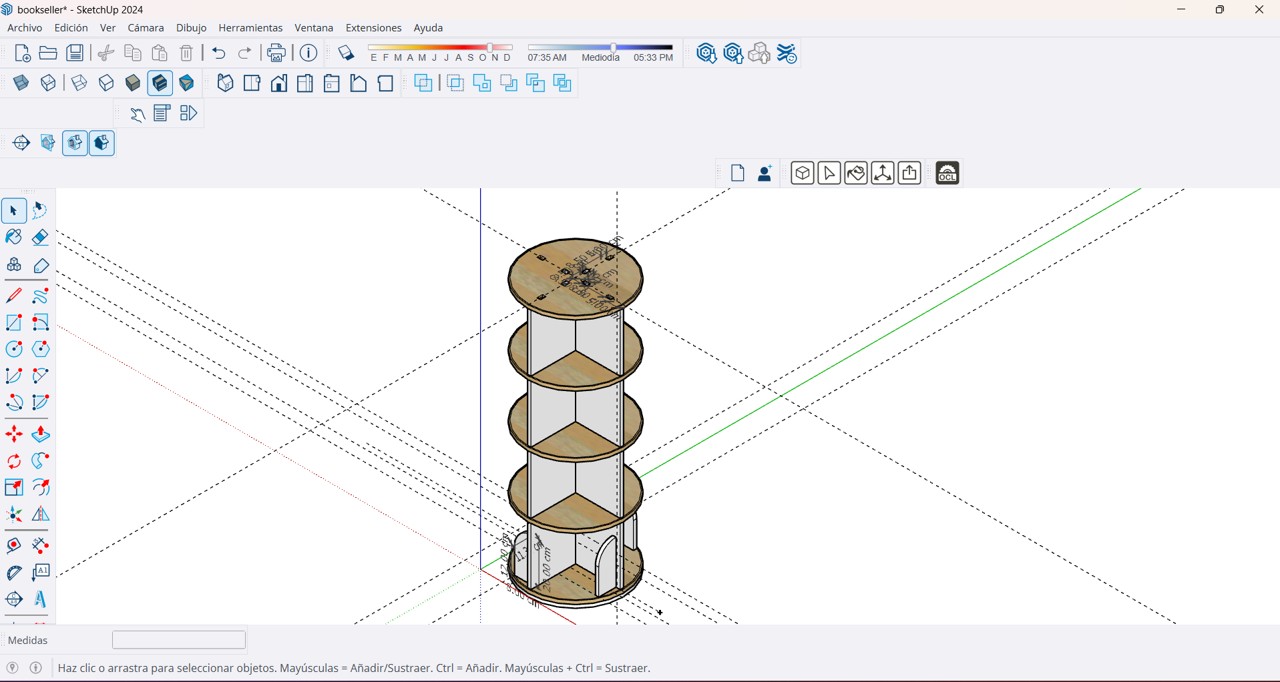Screen dimensions: 1280x682
Task: Select the Rotated Rectangle tool
Action: click(40, 323)
